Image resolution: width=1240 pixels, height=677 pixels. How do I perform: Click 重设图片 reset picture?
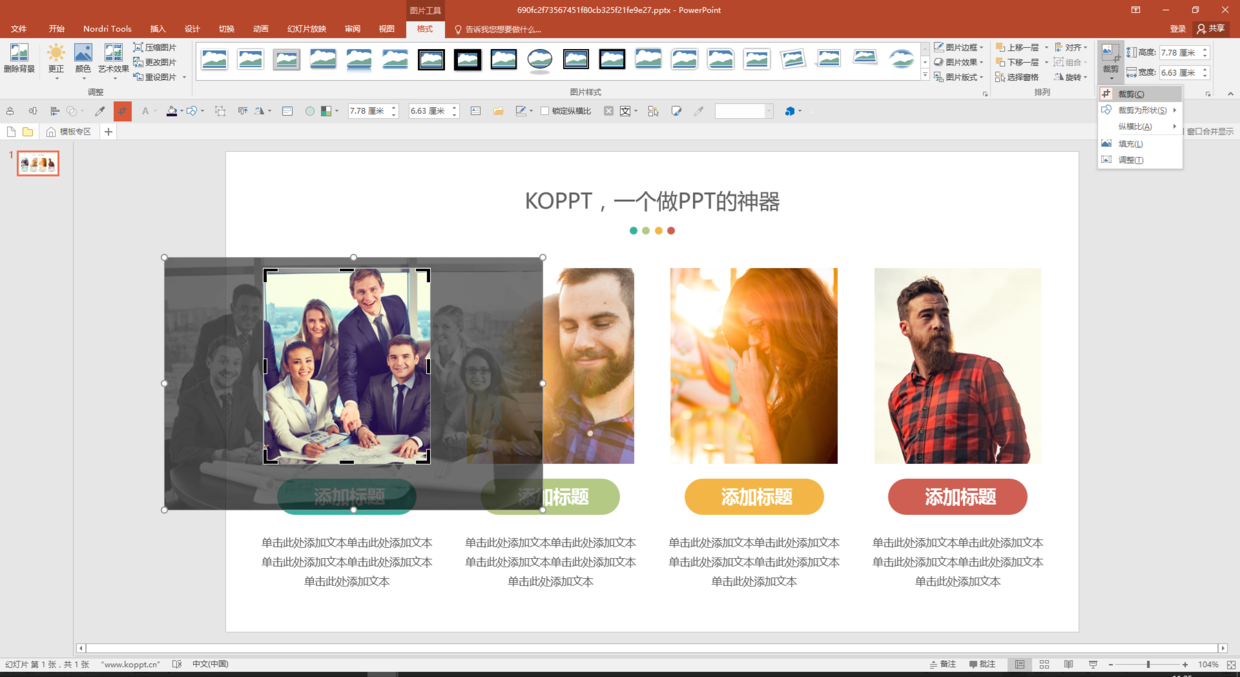(x=155, y=77)
